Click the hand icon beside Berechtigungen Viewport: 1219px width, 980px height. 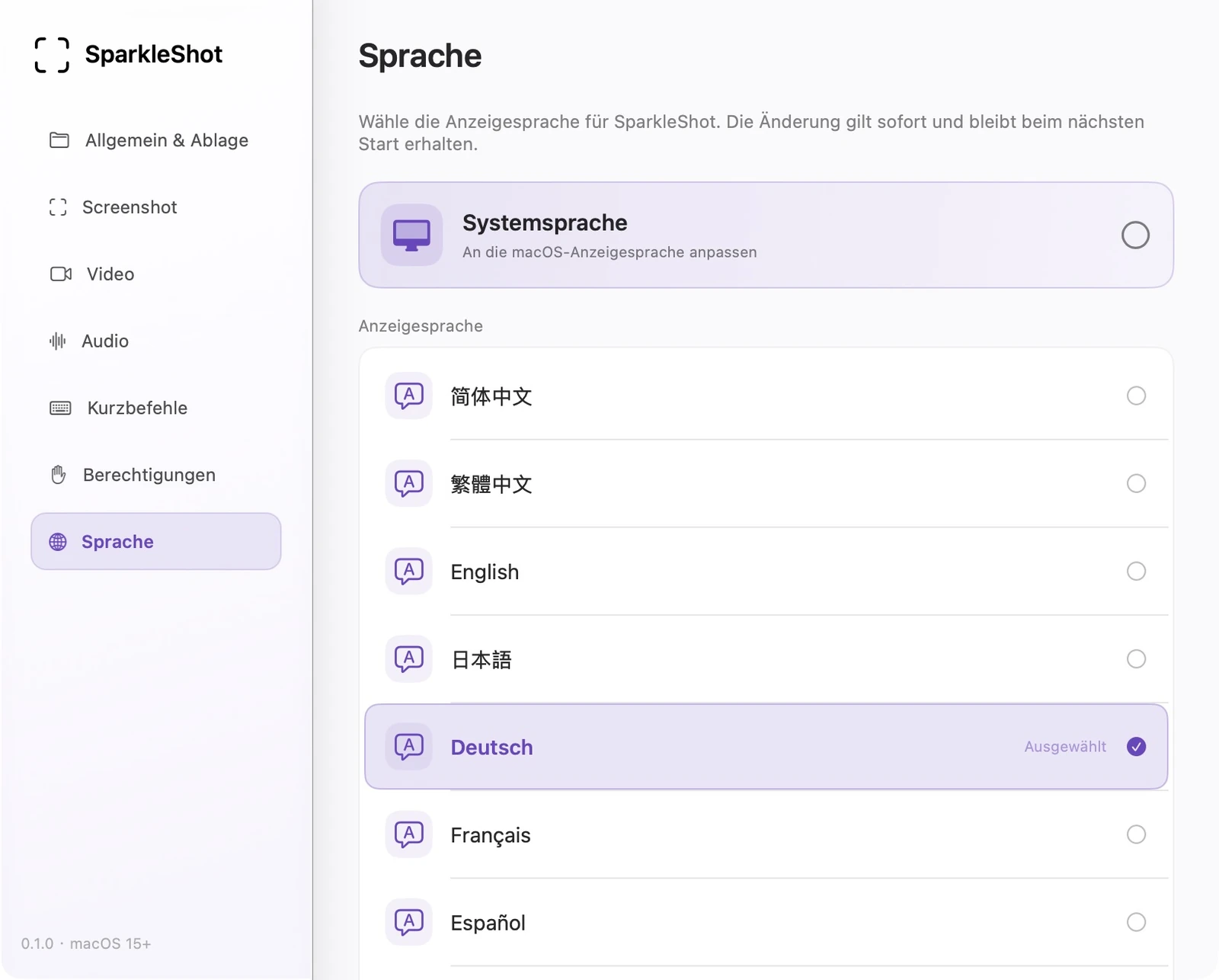pos(59,475)
